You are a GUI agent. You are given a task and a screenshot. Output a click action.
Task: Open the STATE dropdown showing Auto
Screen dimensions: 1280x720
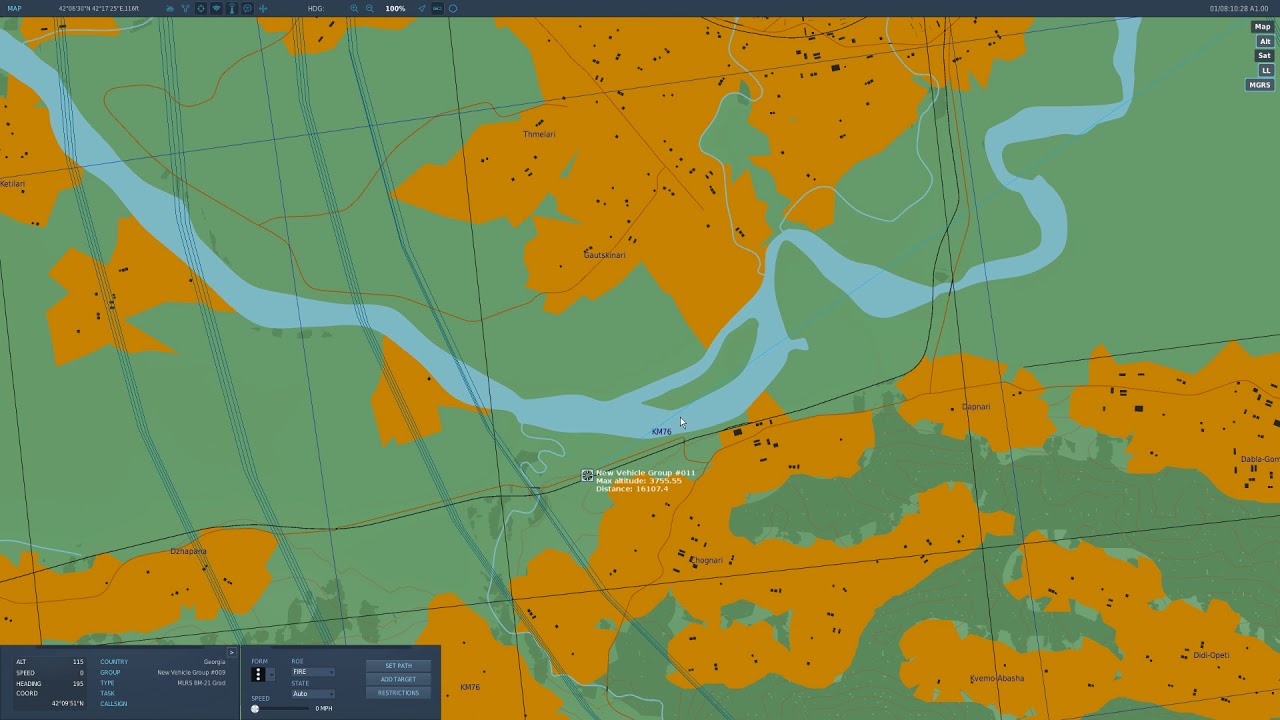point(313,694)
